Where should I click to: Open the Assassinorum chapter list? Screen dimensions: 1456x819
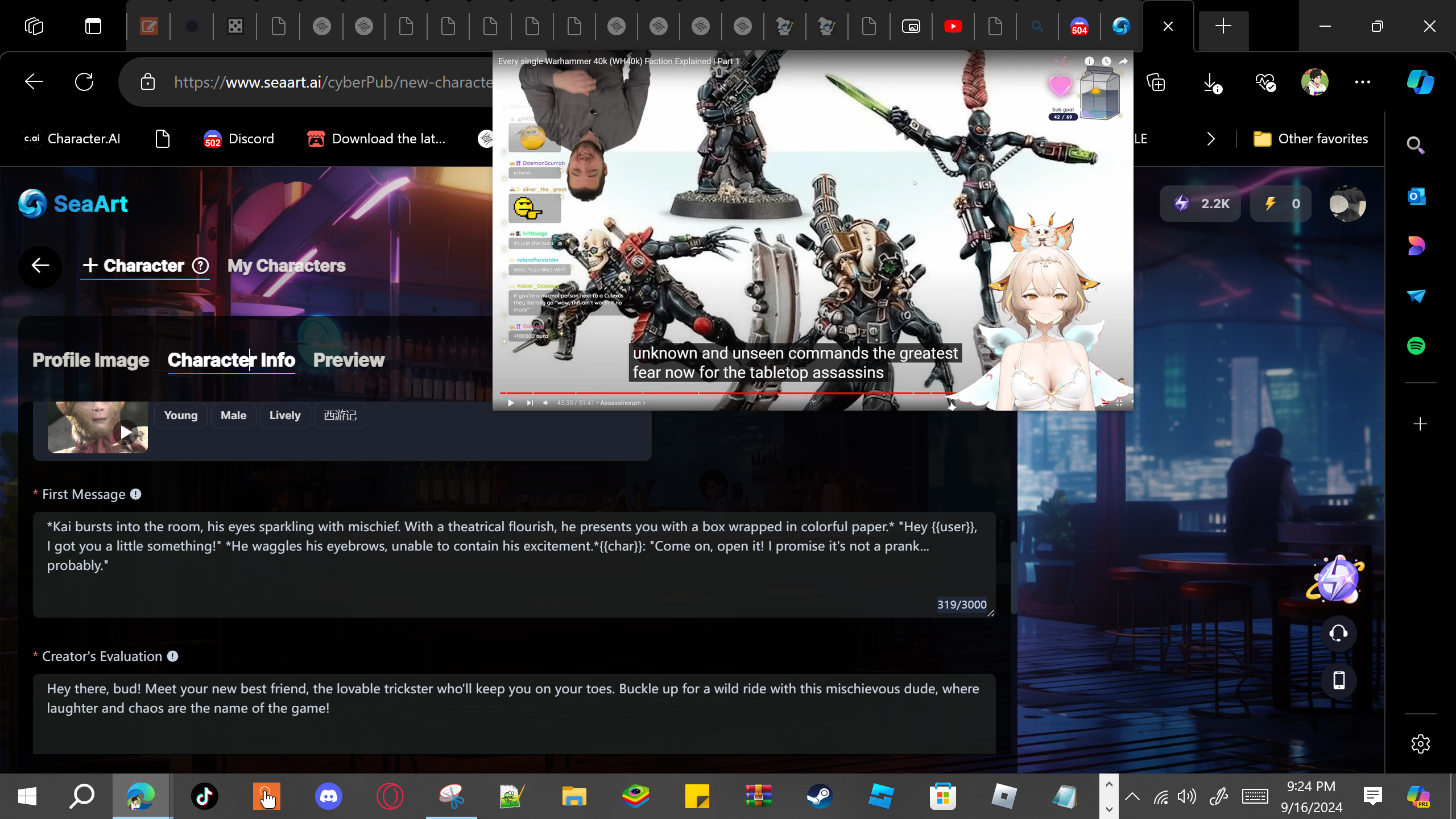623,403
